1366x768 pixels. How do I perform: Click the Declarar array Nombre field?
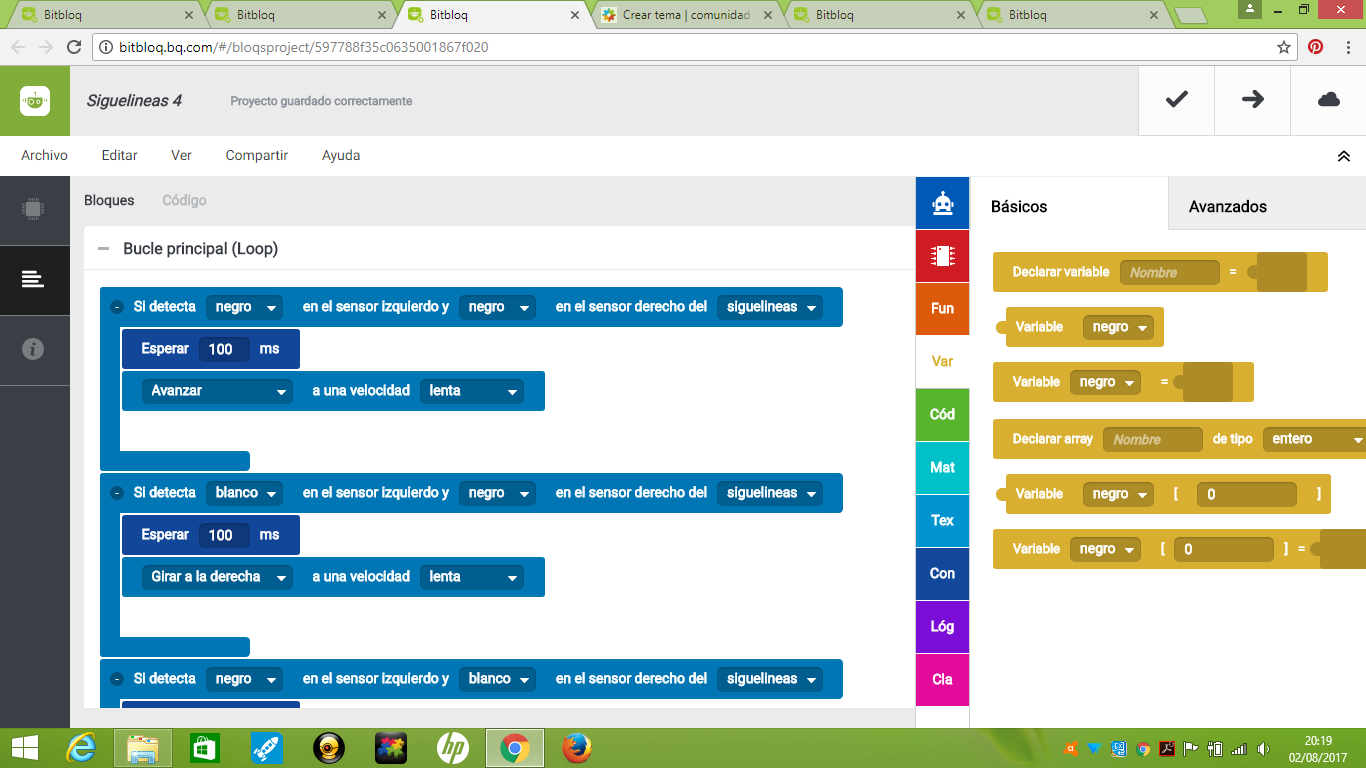[1153, 439]
